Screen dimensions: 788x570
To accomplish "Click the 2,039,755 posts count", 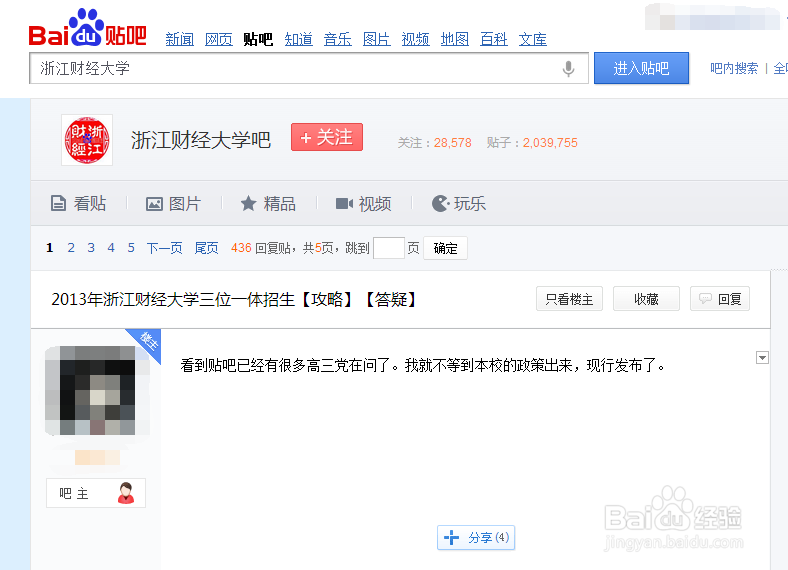I will point(550,143).
